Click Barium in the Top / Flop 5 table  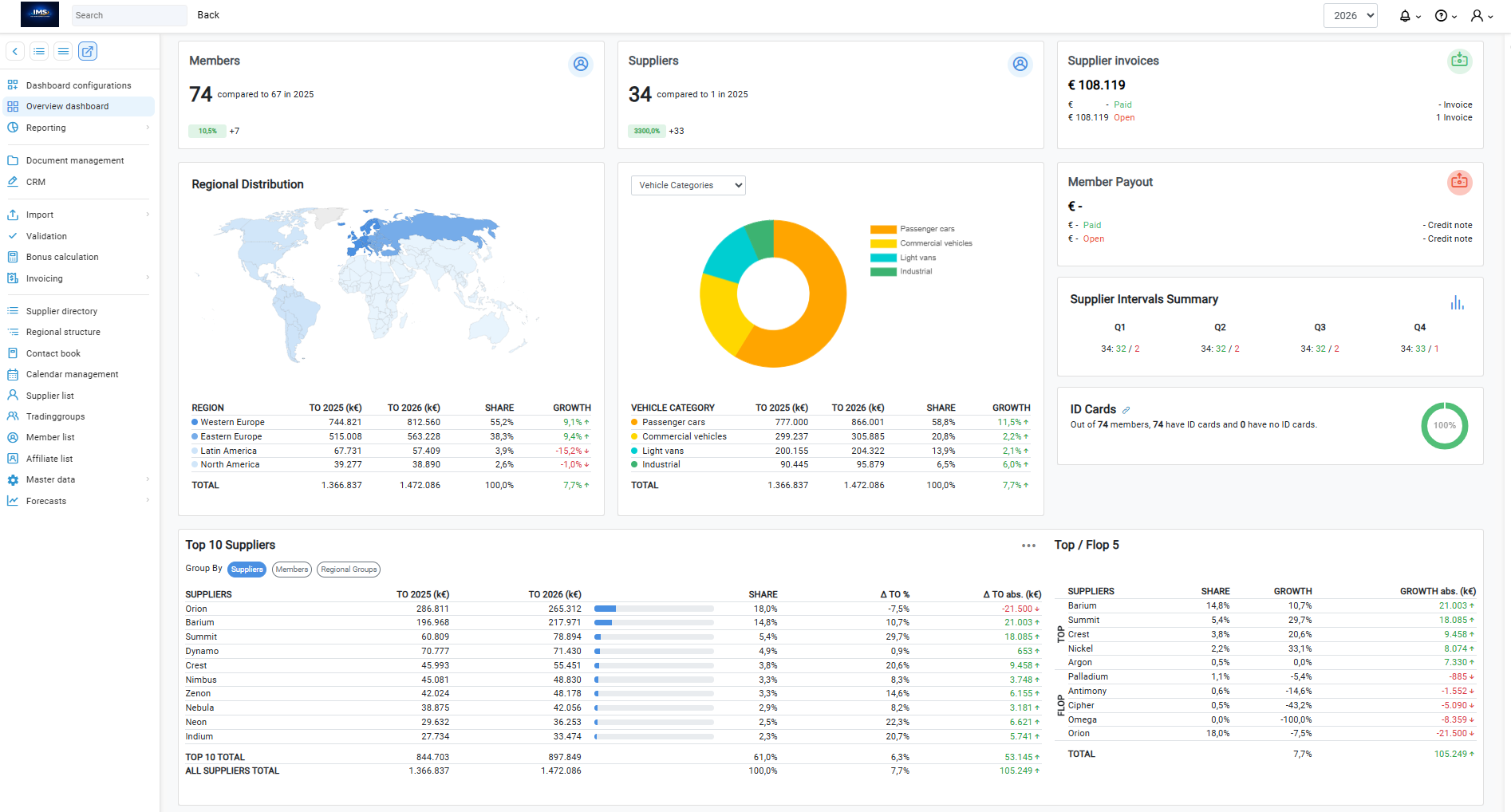(x=1082, y=605)
